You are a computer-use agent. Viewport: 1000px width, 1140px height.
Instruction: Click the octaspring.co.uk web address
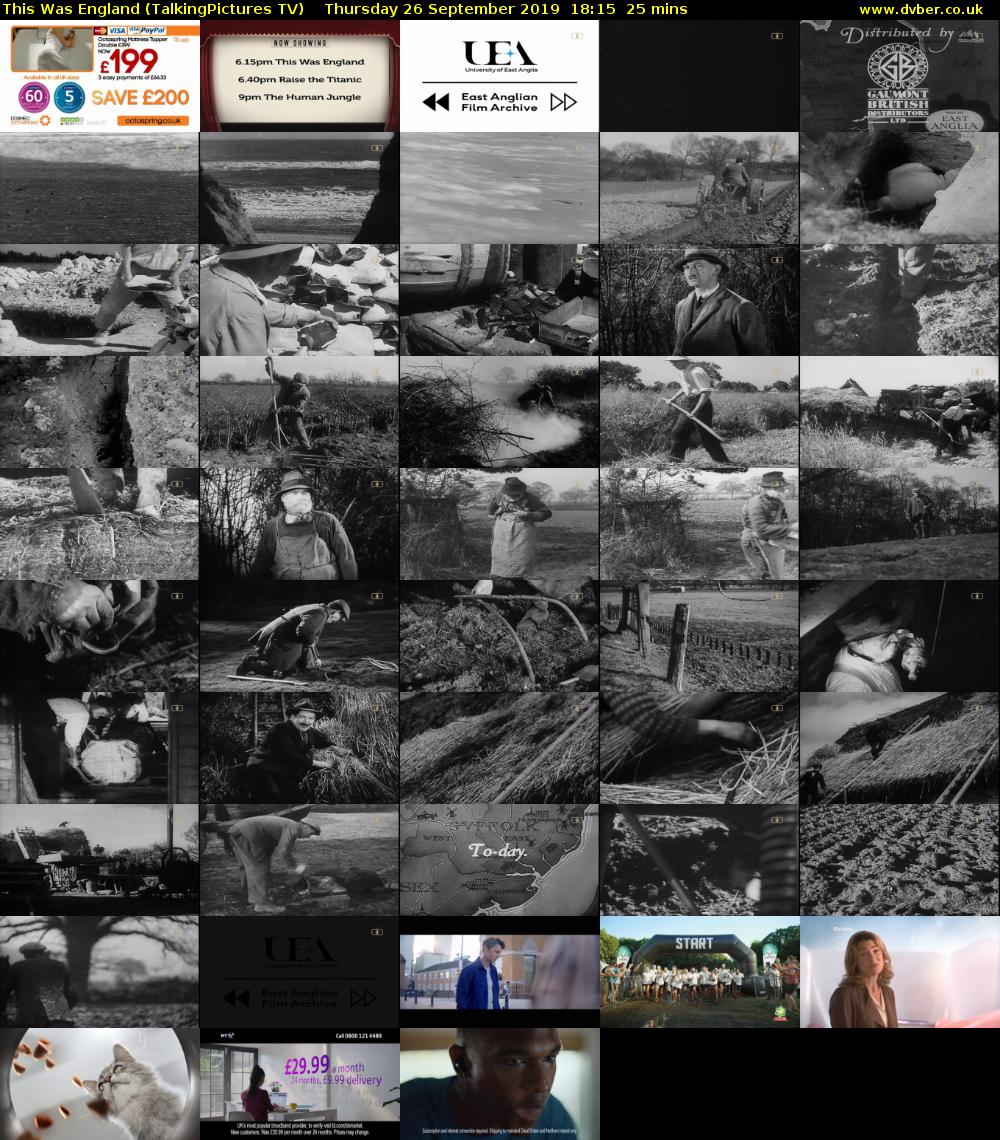[x=153, y=120]
